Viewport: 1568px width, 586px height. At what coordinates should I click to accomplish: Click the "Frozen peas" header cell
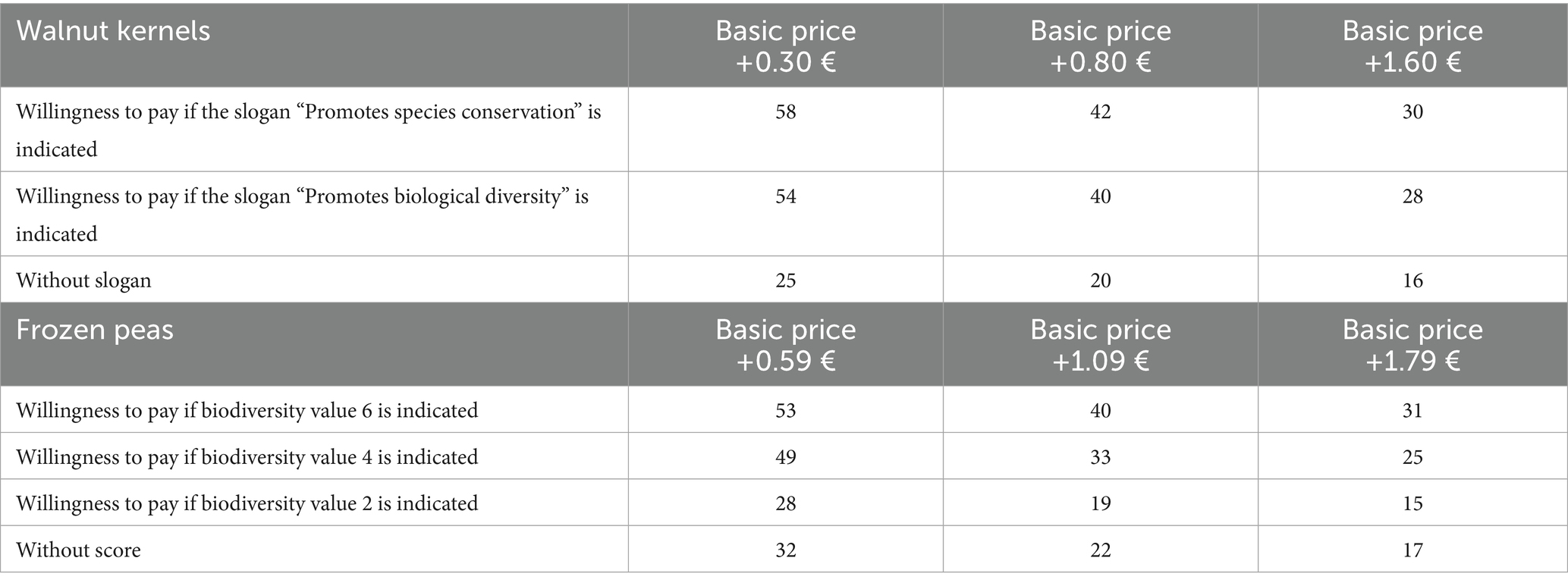pos(95,330)
